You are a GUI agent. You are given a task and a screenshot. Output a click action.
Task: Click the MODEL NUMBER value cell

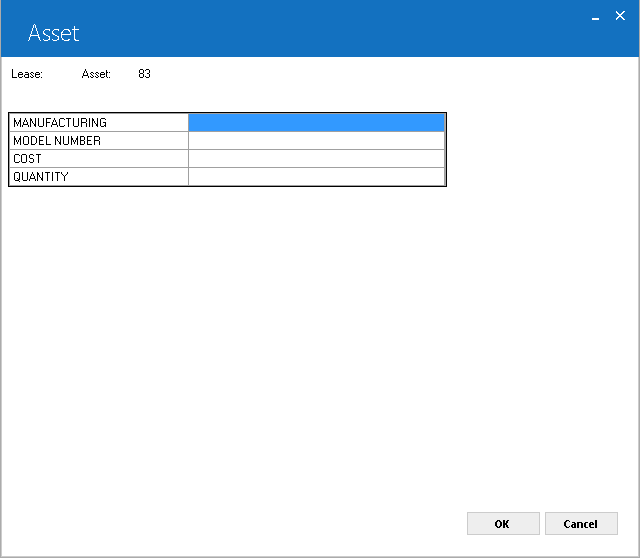(x=316, y=140)
